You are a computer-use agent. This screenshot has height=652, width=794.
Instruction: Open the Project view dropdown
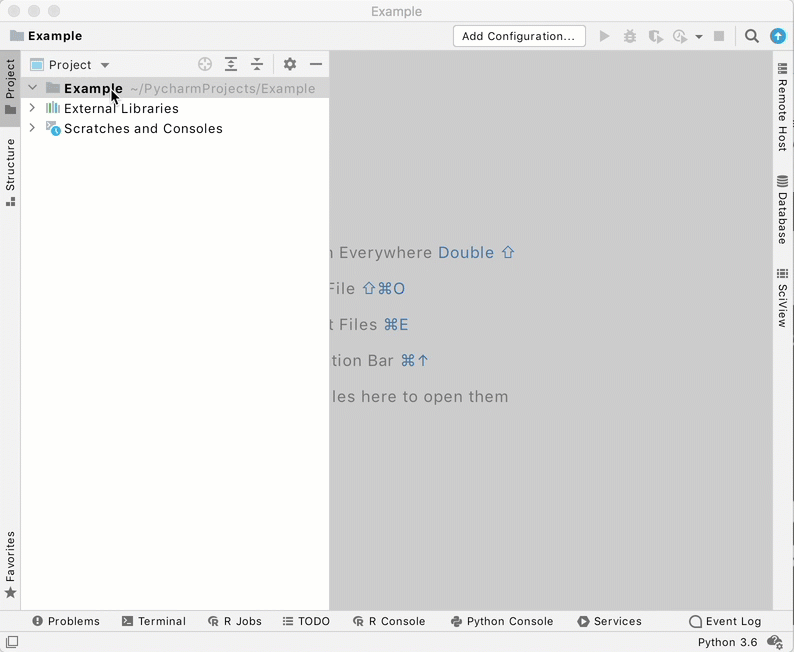tap(70, 65)
